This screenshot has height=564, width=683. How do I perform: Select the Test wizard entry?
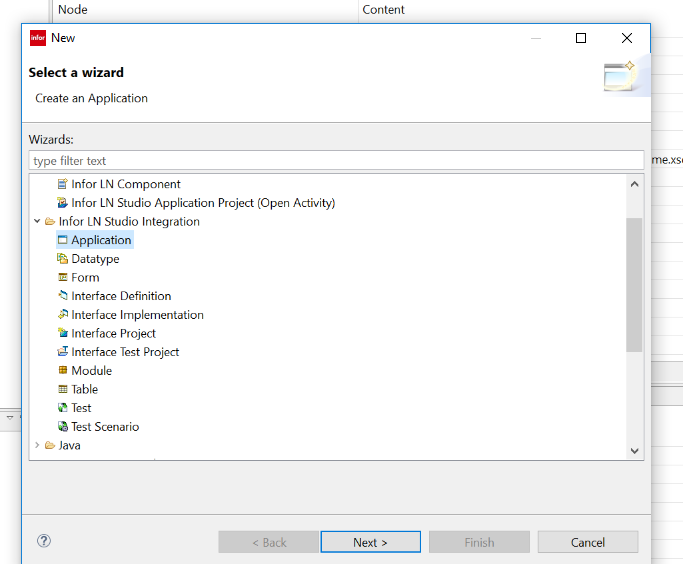[81, 408]
